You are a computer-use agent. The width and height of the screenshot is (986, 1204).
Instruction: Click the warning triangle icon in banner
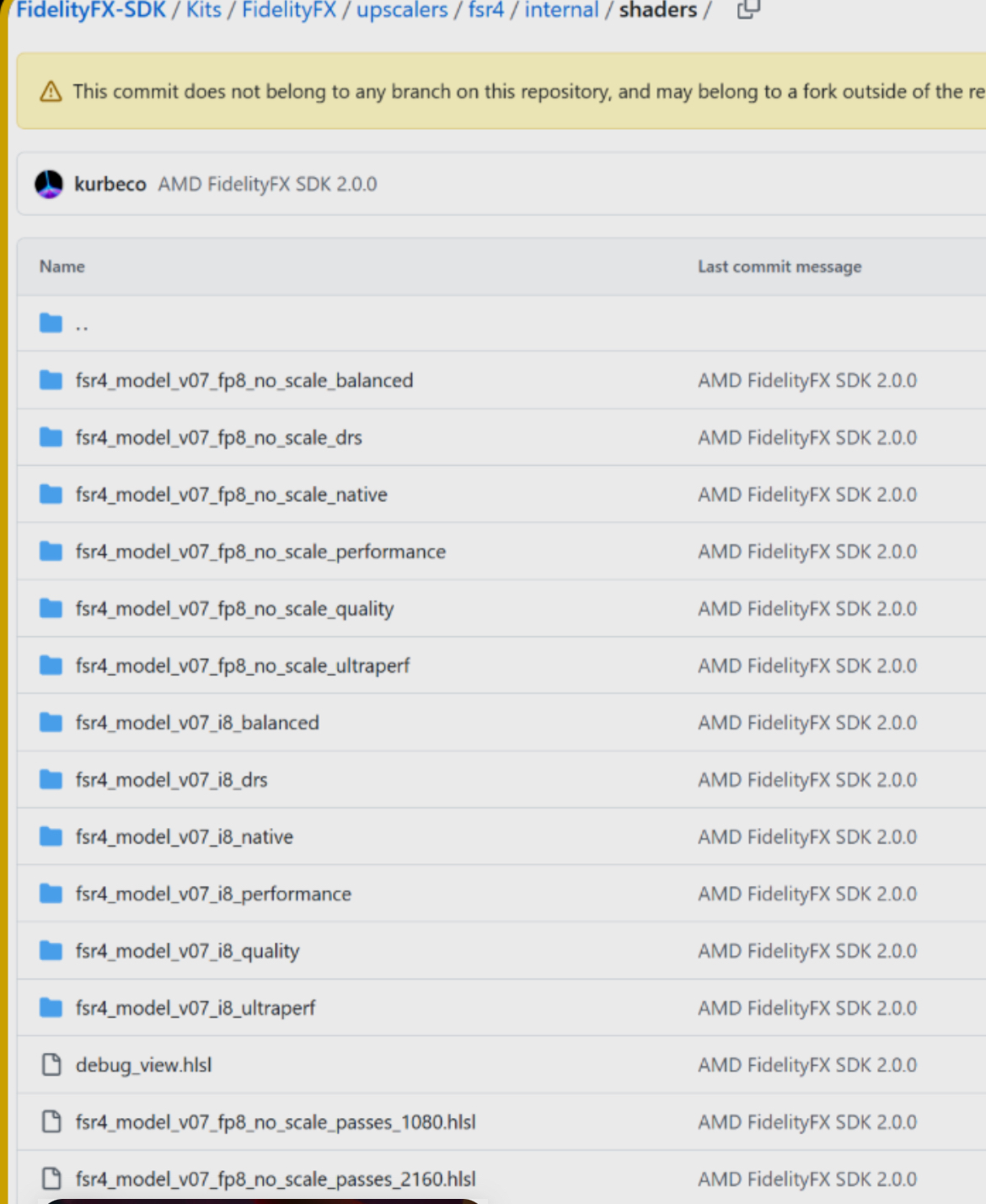pyautogui.click(x=51, y=91)
